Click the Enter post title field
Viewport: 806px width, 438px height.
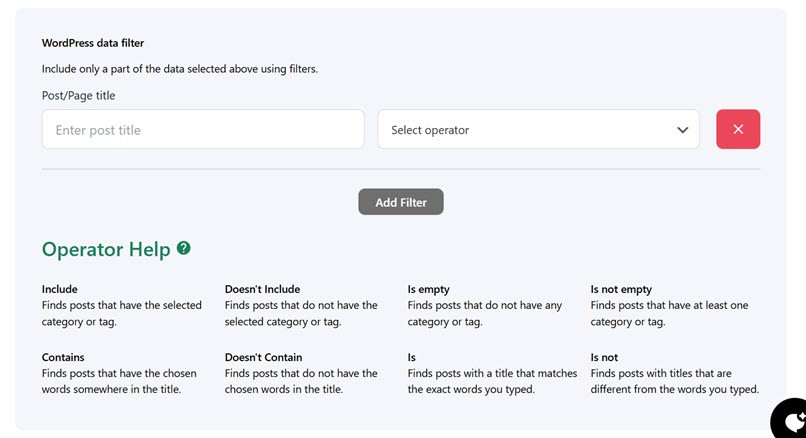203,130
